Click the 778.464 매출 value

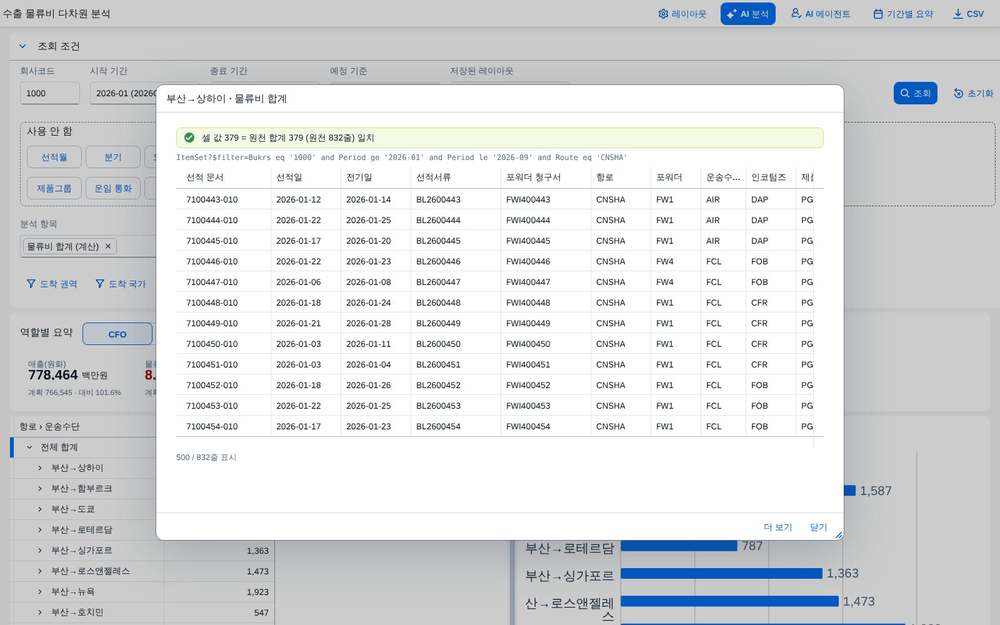click(53, 375)
